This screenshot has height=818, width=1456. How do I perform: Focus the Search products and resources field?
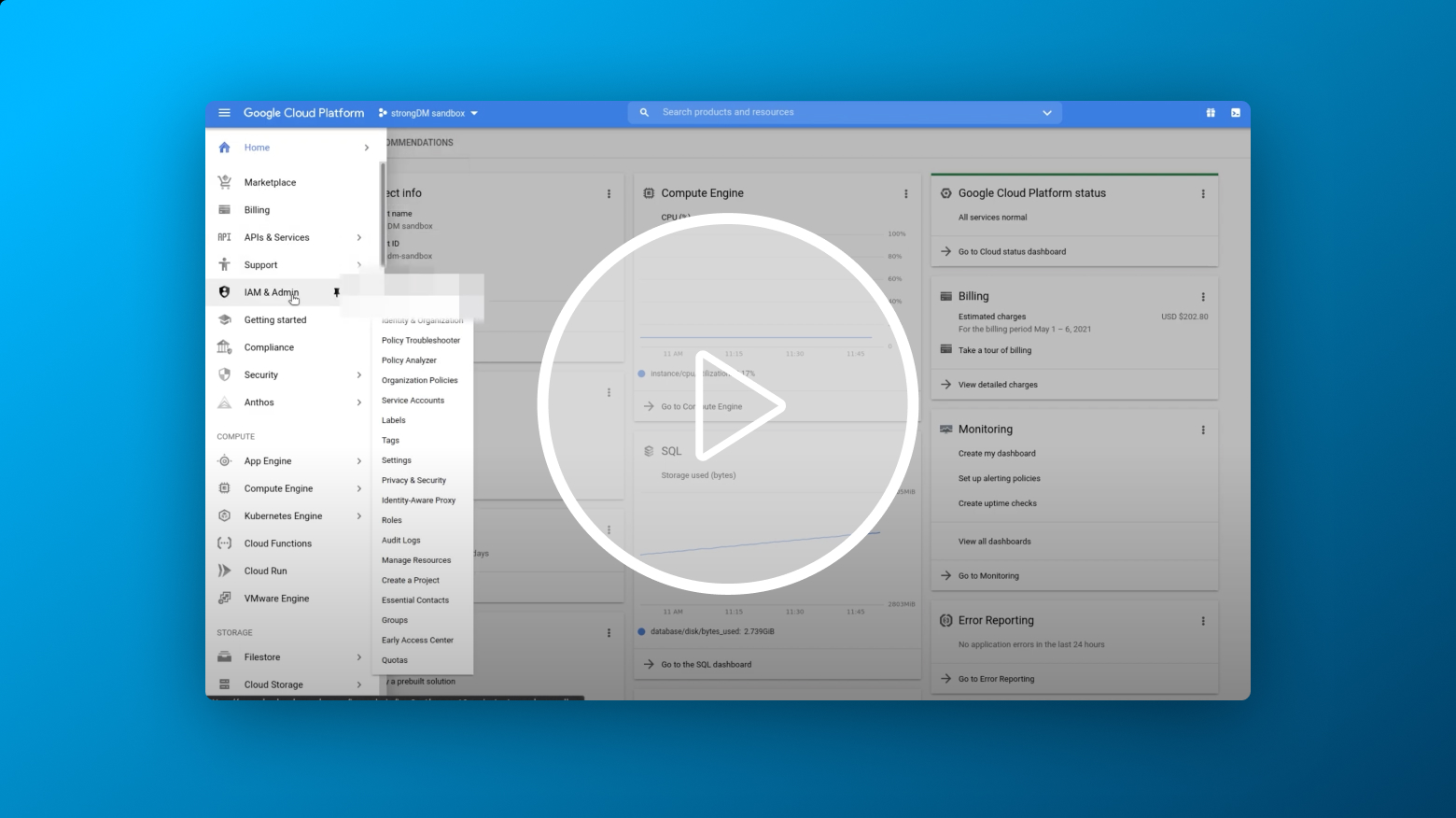click(846, 113)
